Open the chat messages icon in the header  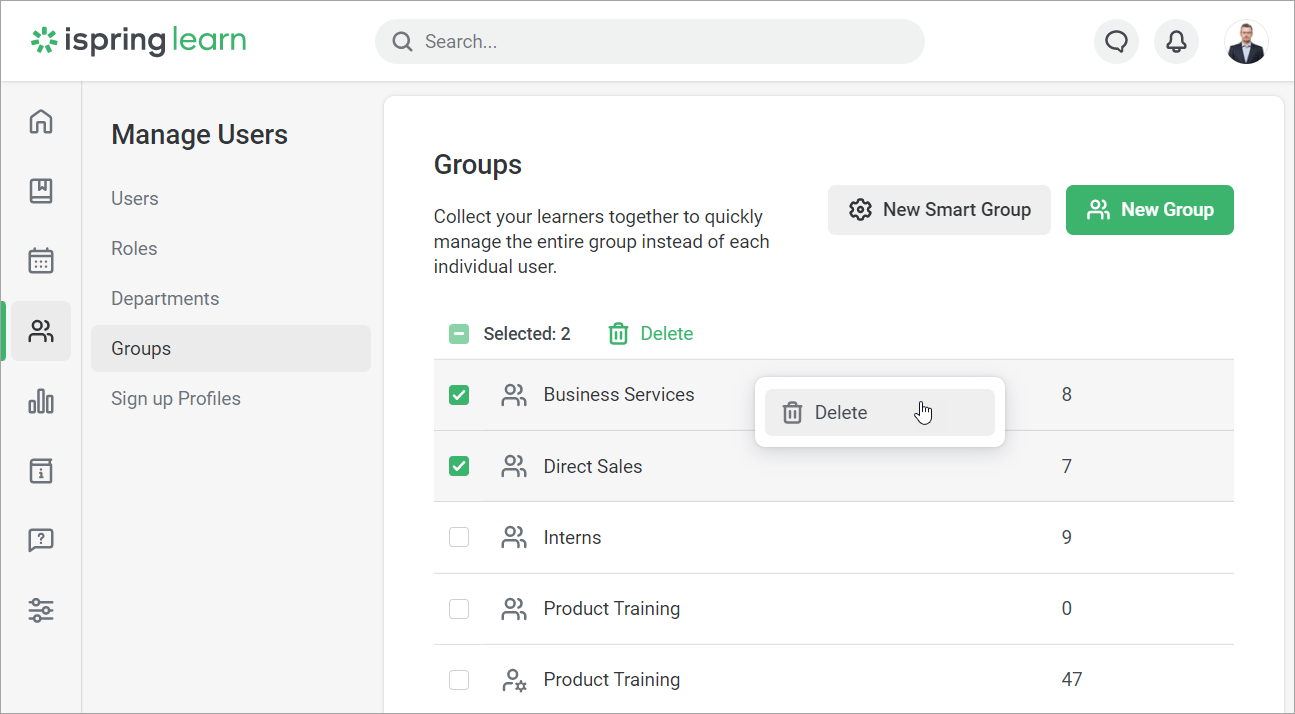(1117, 42)
